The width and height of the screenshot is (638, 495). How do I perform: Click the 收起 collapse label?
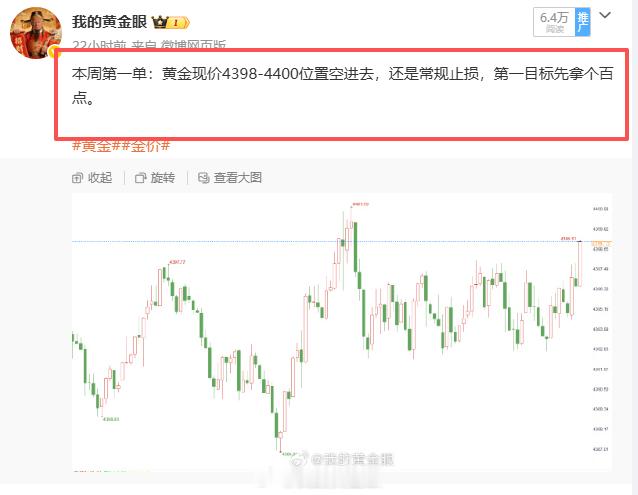point(100,178)
